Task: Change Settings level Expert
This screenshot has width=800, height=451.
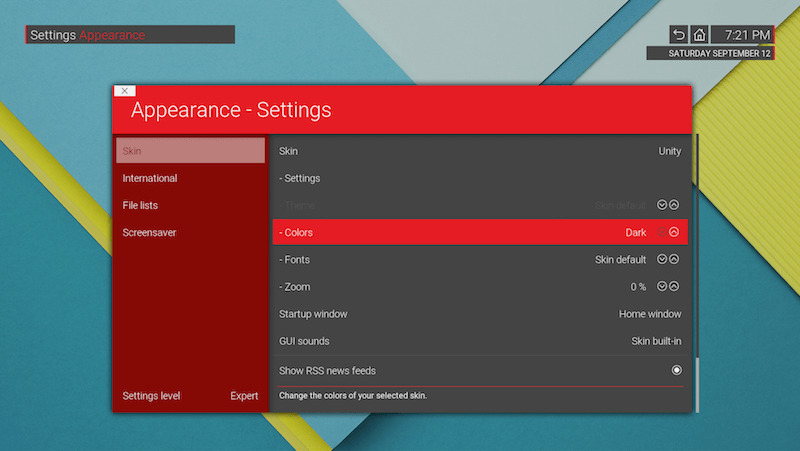Action: (x=190, y=396)
